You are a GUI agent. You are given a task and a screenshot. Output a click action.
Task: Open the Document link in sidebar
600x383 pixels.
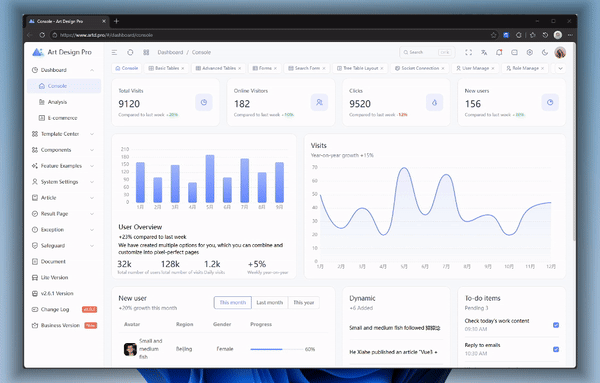click(64, 262)
